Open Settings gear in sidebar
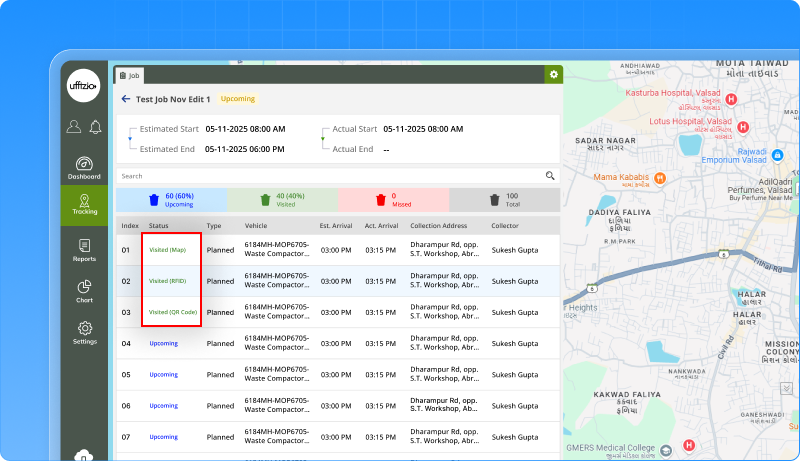This screenshot has height=461, width=800. click(84, 333)
